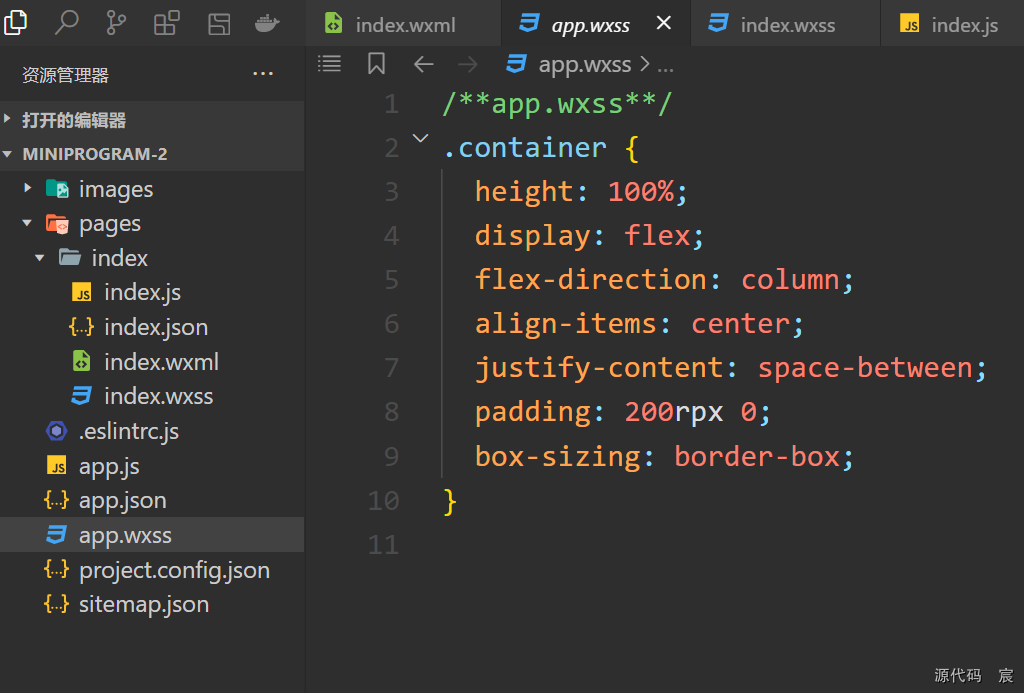Expand the 打开的编辑器 section
Image resolution: width=1024 pixels, height=693 pixels.
point(152,120)
